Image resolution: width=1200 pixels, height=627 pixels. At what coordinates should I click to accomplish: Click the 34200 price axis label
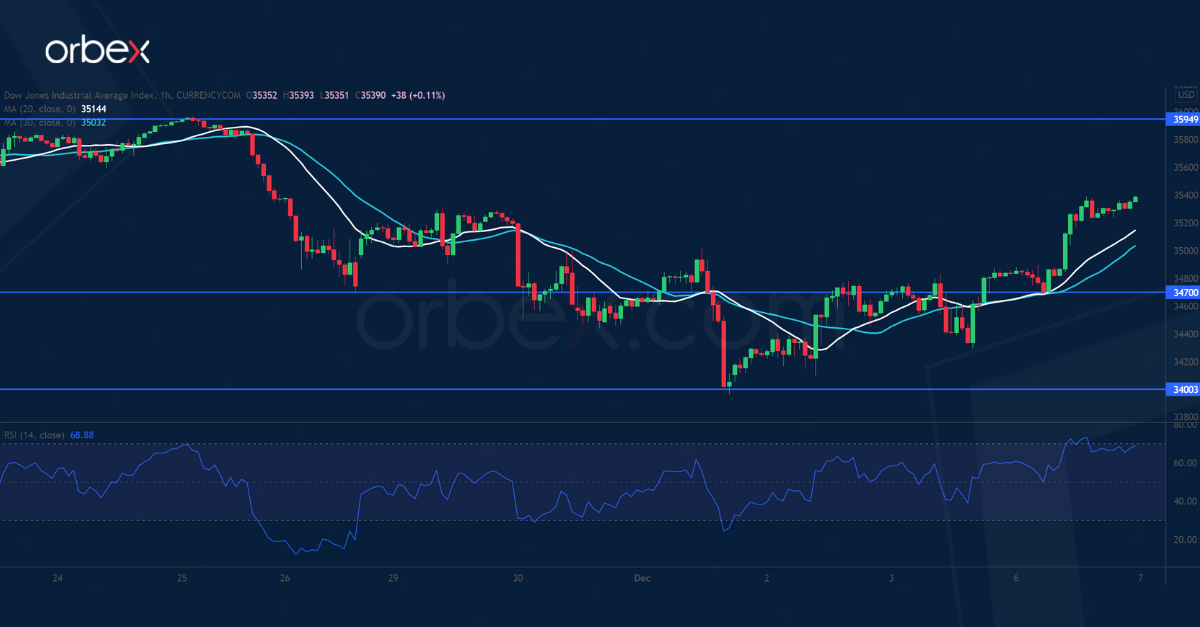[x=1185, y=362]
